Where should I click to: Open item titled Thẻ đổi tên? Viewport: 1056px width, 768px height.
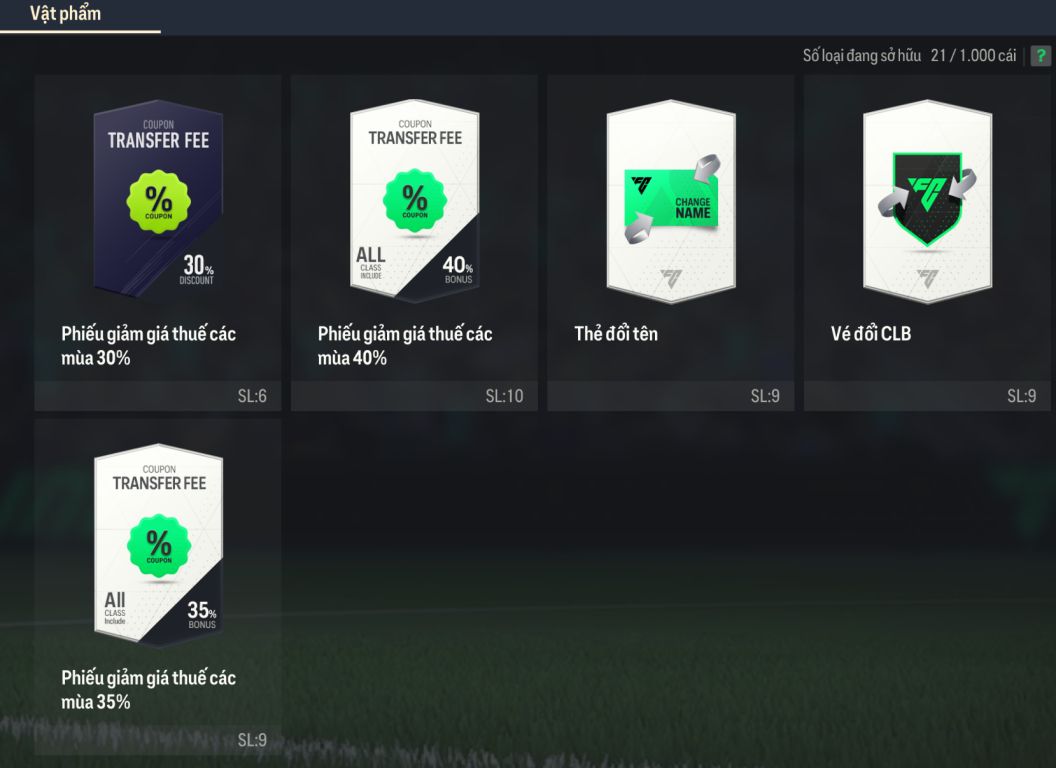pos(616,333)
